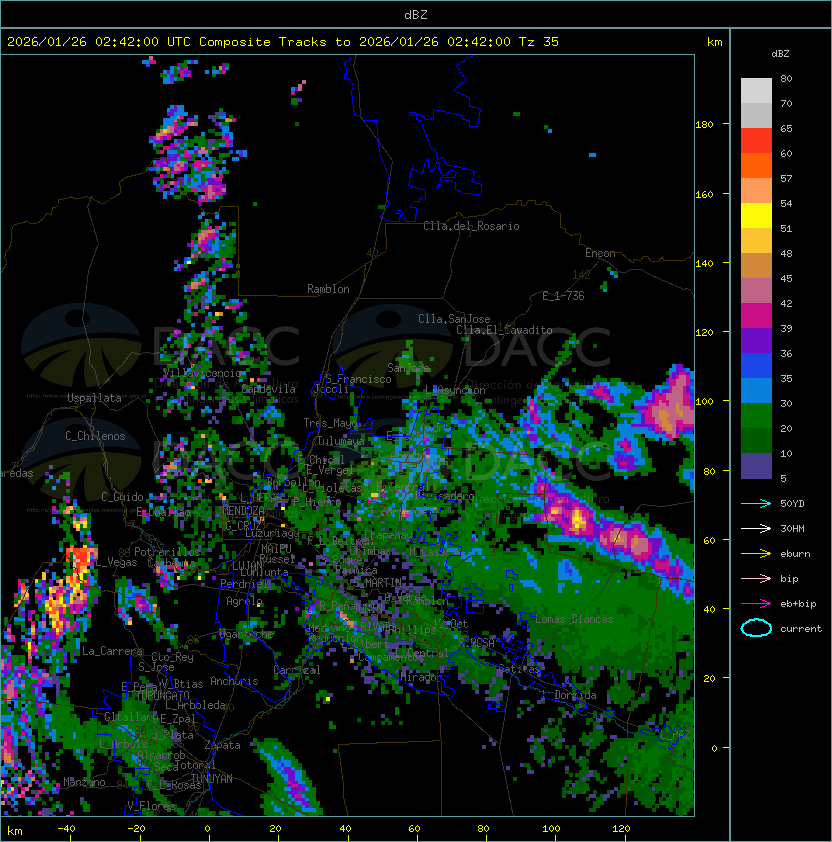Viewport: 832px width, 842px height.
Task: Click the 'C_Chilenos' map label
Action: pos(95,436)
